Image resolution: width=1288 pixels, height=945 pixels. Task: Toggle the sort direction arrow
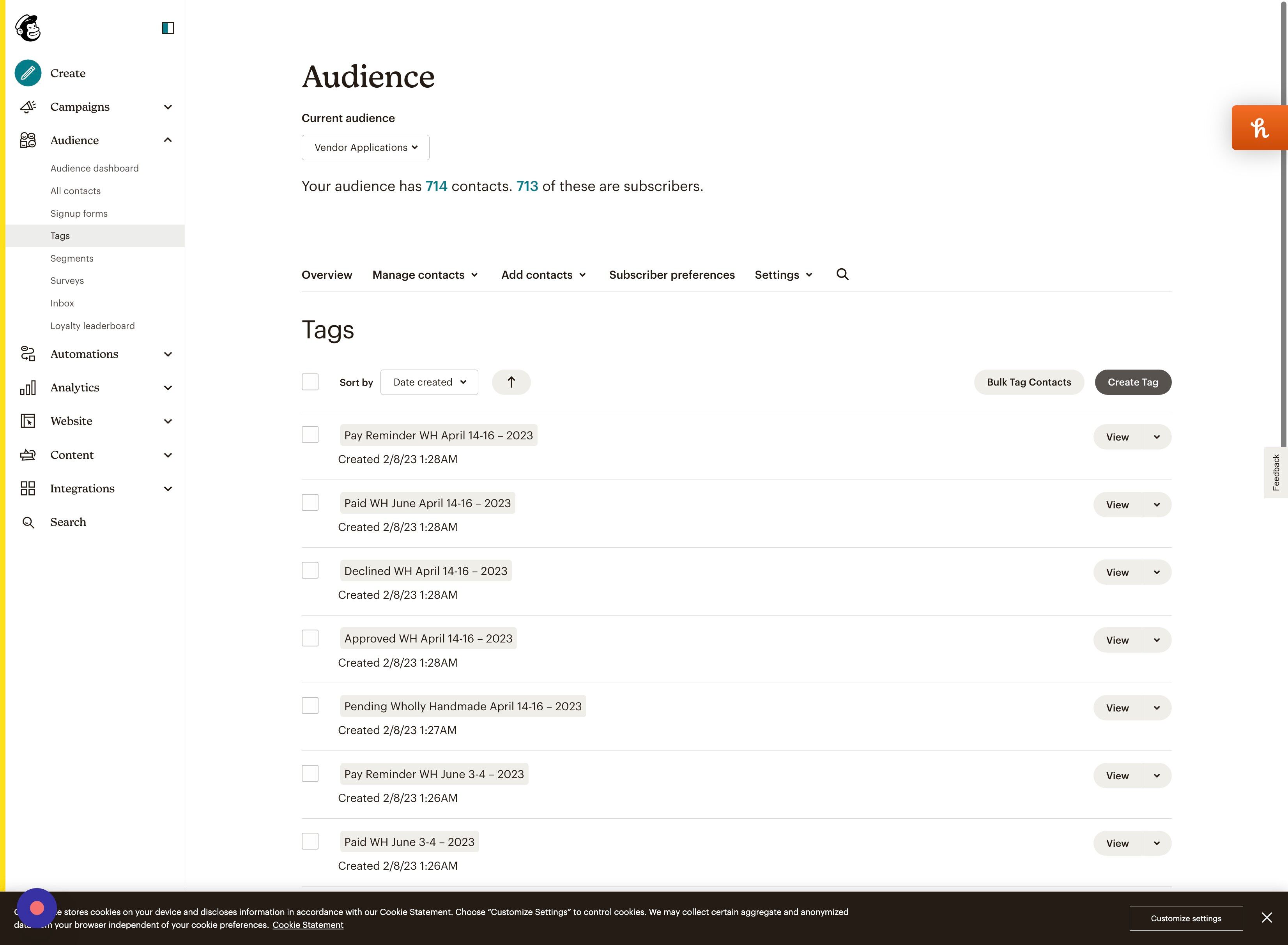[x=511, y=382]
